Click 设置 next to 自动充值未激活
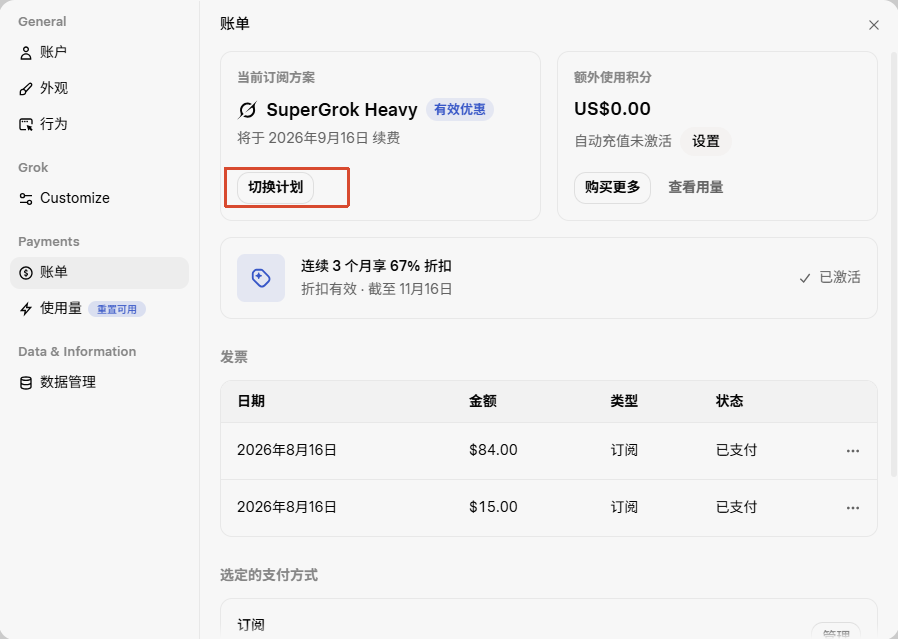Screen dimensions: 898x639 [706, 141]
